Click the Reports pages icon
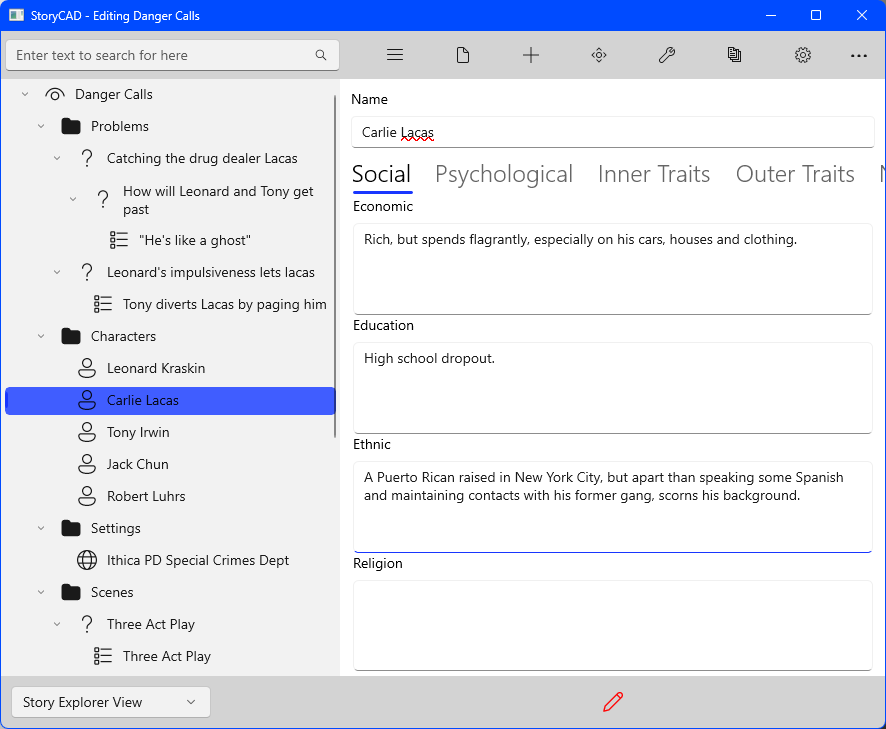 click(735, 55)
